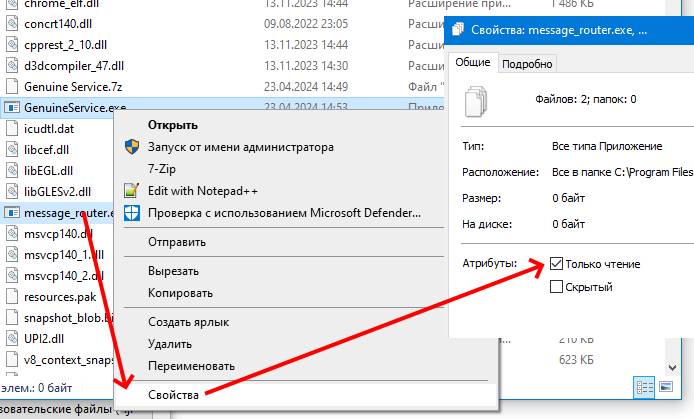
Task: Click the libcef.dll file icon
Action: click(x=12, y=149)
